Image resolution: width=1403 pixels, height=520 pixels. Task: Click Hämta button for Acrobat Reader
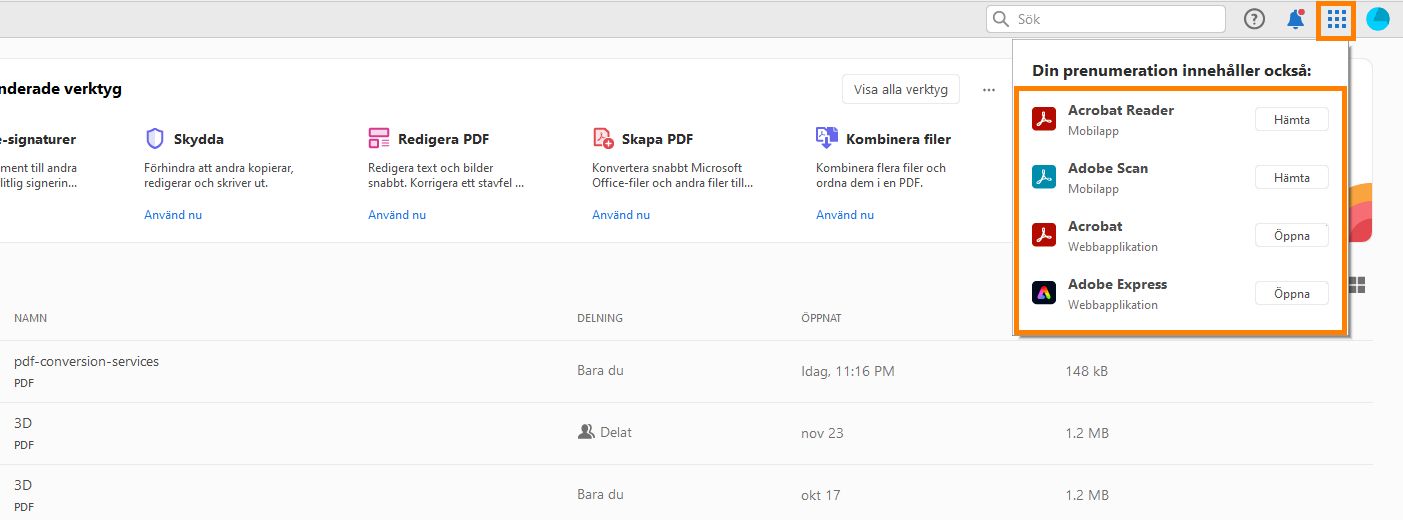(1291, 119)
